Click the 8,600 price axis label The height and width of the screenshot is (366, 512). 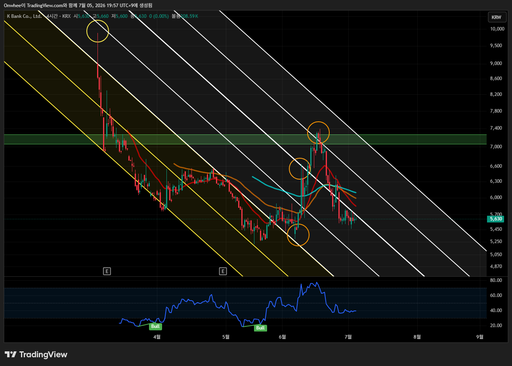(x=496, y=78)
